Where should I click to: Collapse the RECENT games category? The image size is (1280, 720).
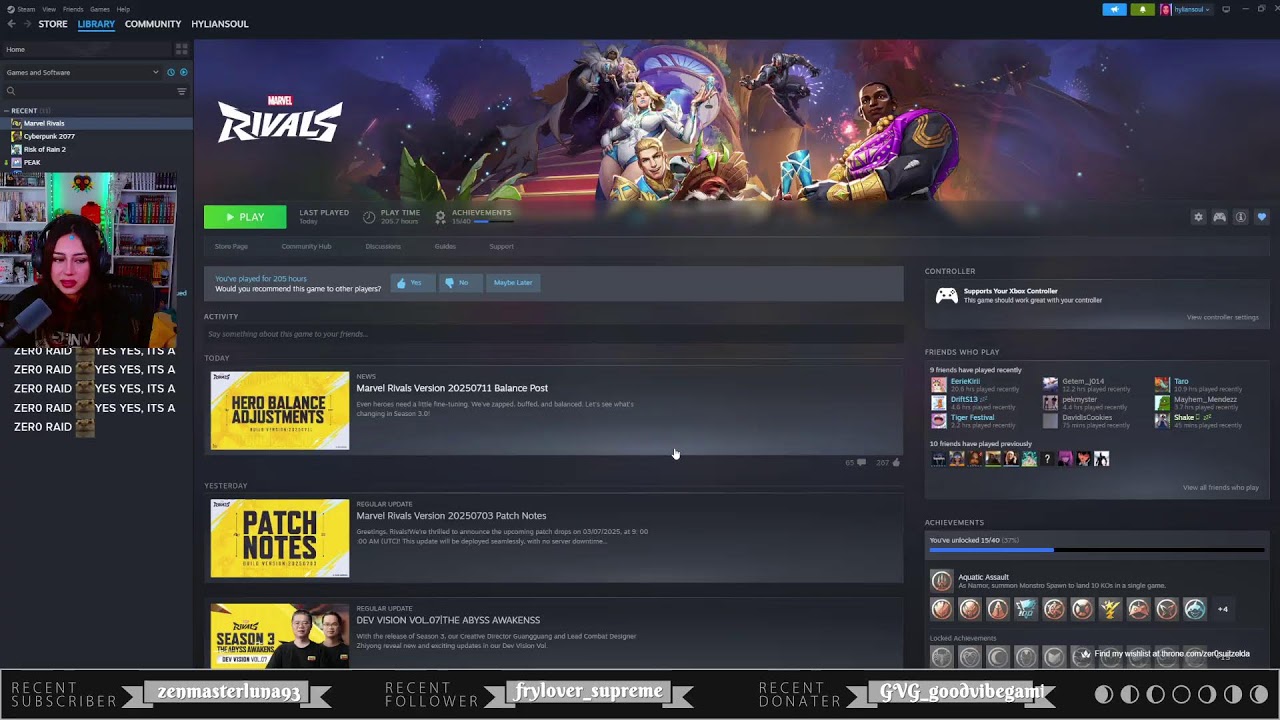[7, 110]
